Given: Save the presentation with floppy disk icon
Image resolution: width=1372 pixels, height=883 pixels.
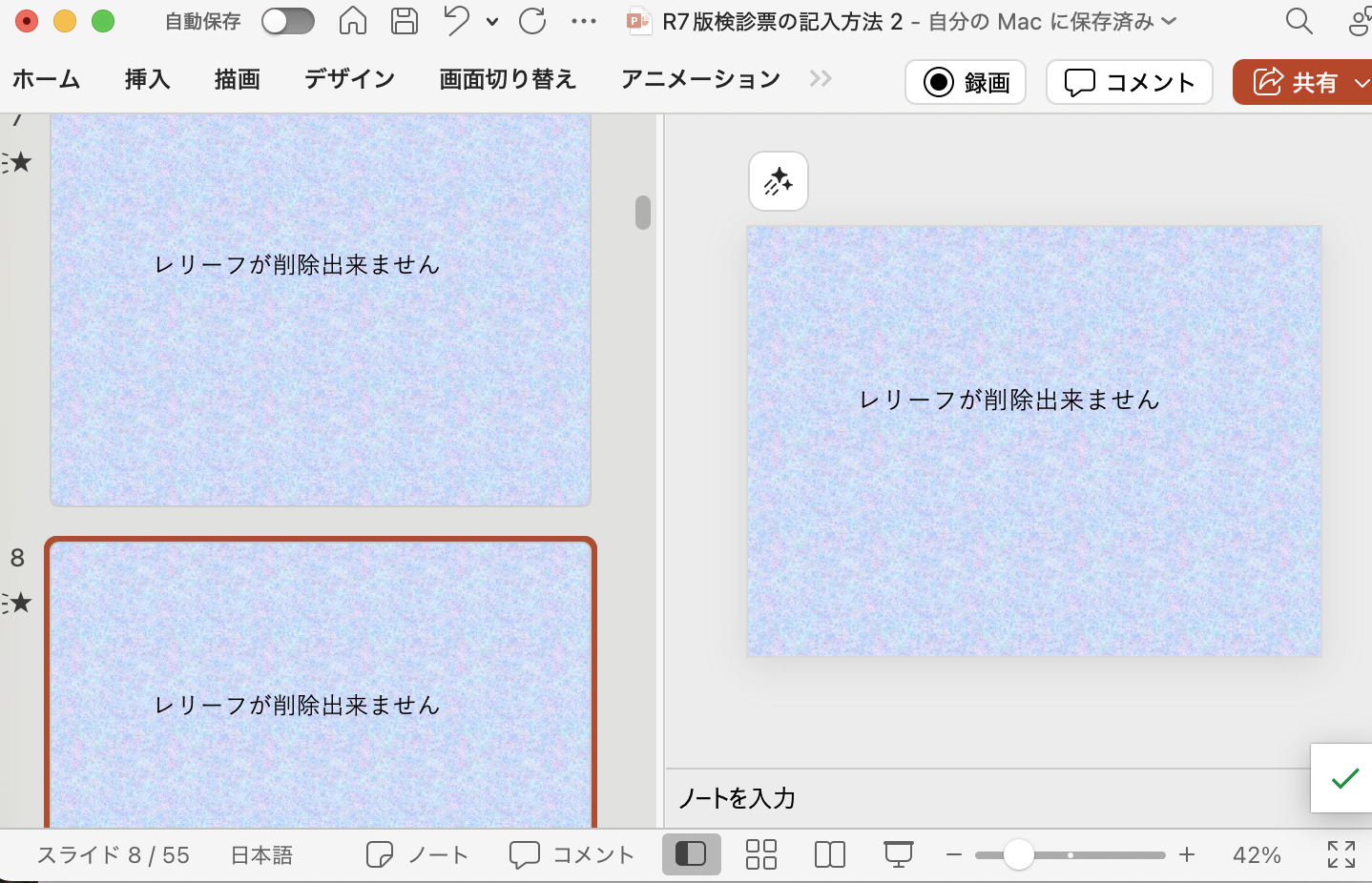Looking at the screenshot, I should pos(405,21).
